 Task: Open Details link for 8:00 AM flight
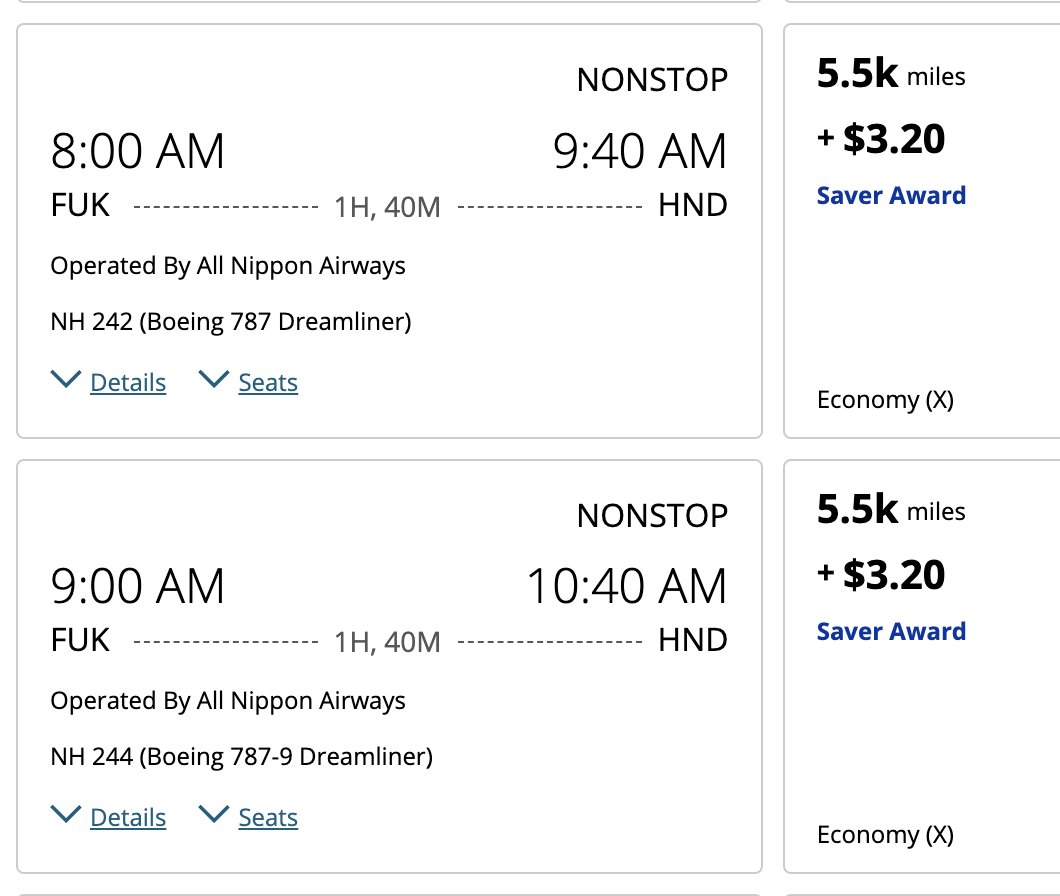(128, 383)
